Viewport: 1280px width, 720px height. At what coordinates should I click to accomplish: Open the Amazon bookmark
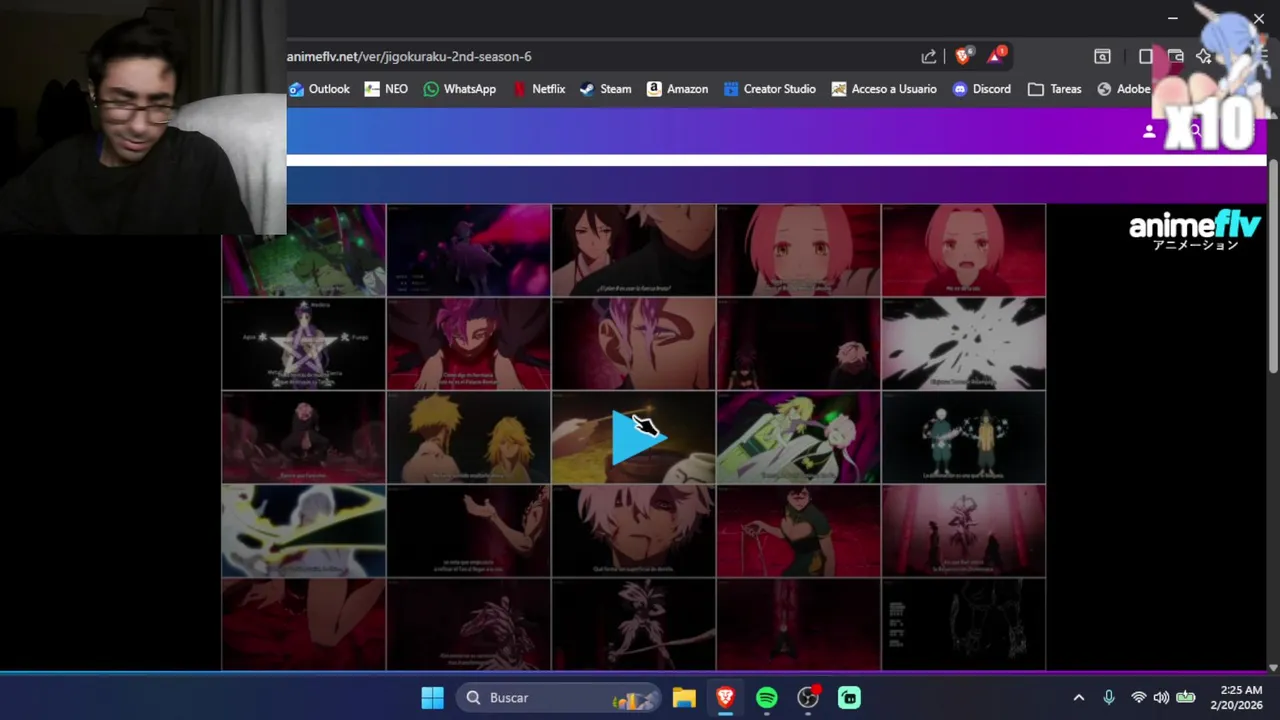tap(677, 89)
